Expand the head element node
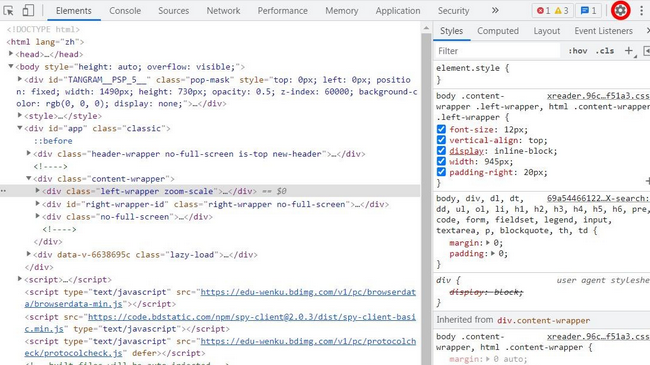 tap(11, 54)
